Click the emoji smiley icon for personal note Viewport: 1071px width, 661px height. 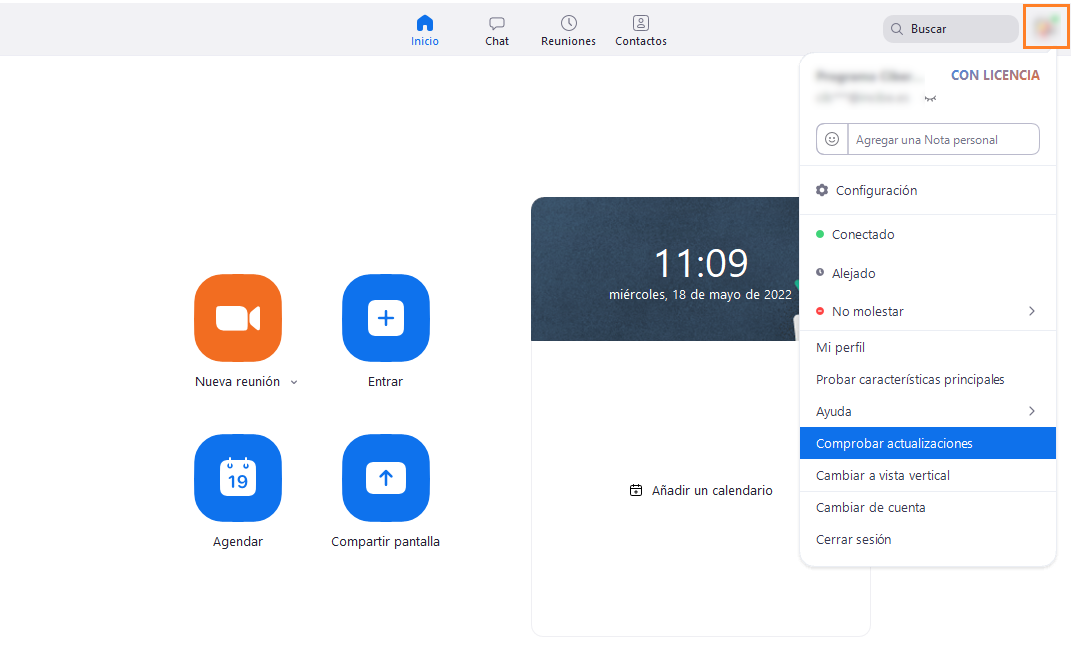(x=832, y=139)
